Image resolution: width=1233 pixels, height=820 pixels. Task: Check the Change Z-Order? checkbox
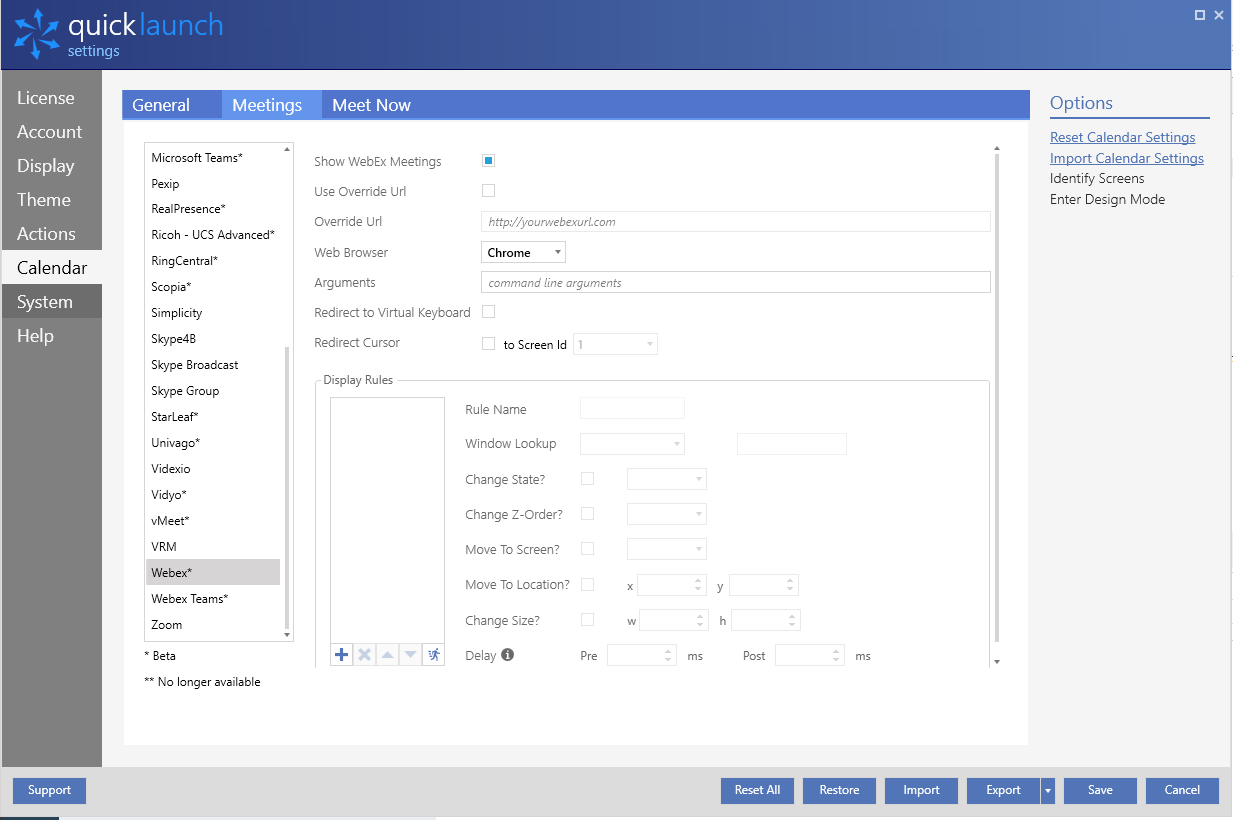coord(587,514)
